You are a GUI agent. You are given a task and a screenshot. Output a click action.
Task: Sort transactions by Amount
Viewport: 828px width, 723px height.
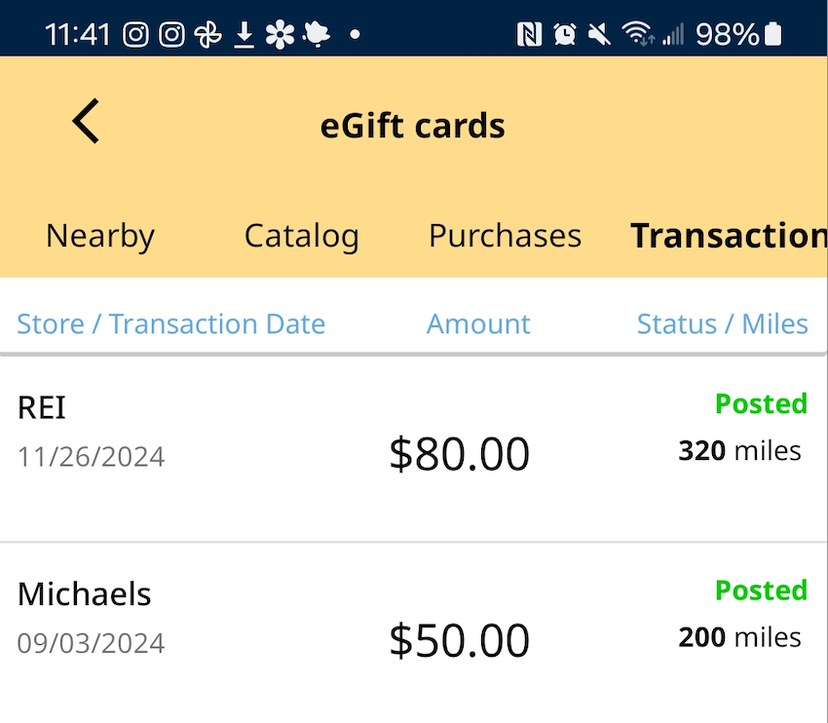point(478,323)
